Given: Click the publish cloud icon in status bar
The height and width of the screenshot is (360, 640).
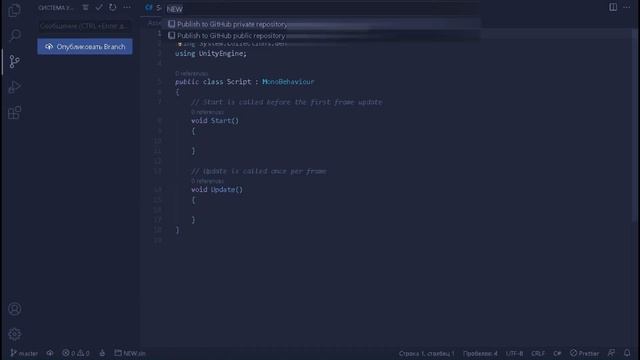Looking at the screenshot, I should pos(50,353).
